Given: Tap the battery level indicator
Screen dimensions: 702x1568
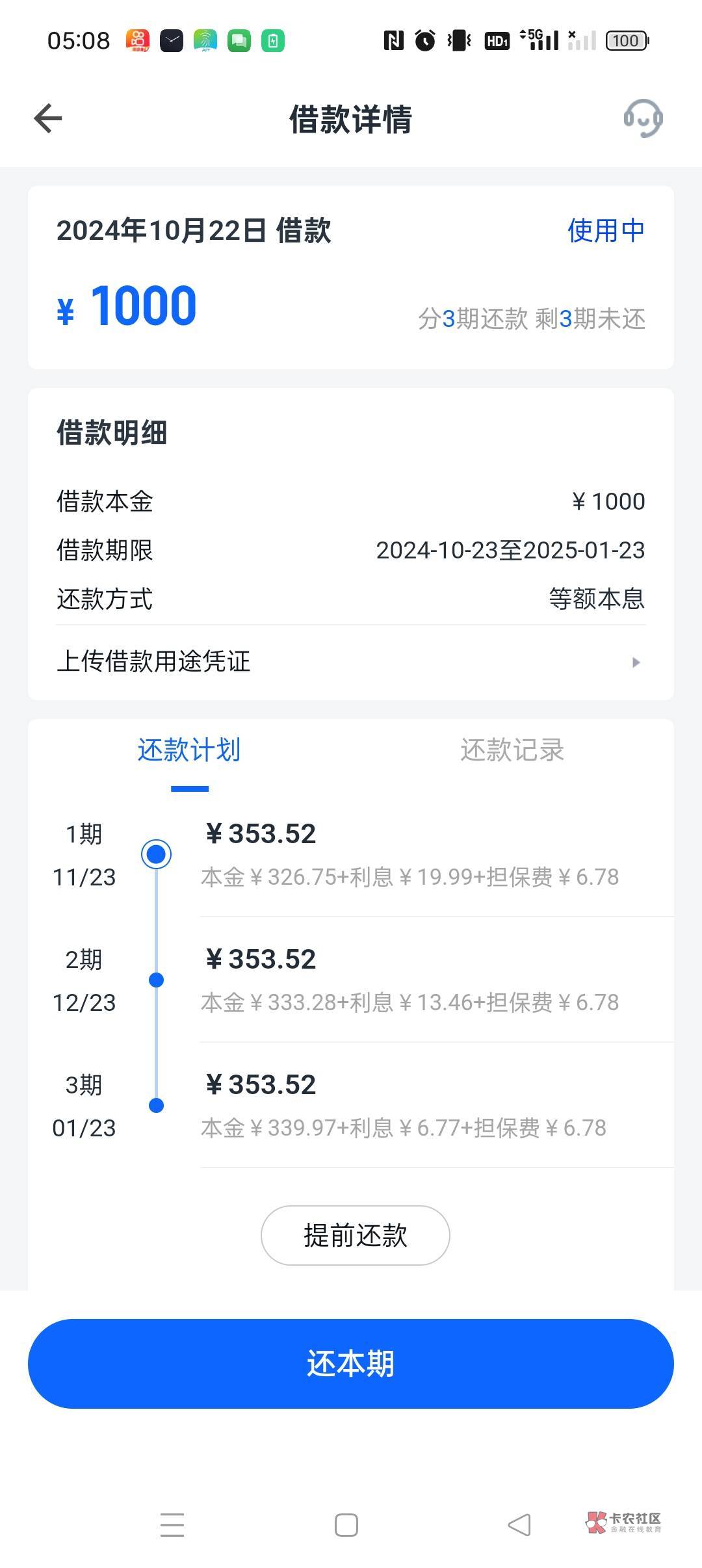Looking at the screenshot, I should [x=627, y=41].
